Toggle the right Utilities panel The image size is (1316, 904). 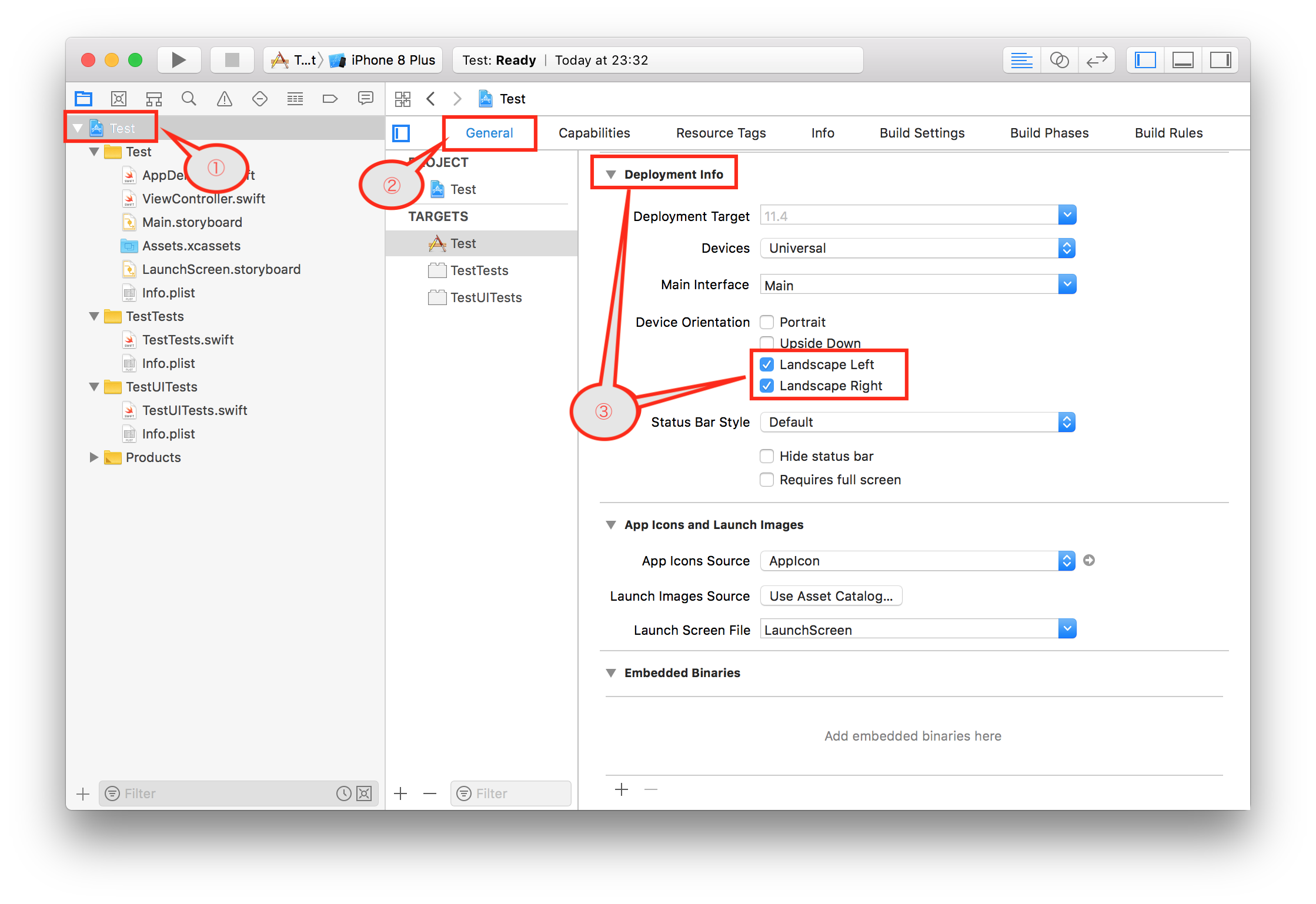[x=1221, y=59]
